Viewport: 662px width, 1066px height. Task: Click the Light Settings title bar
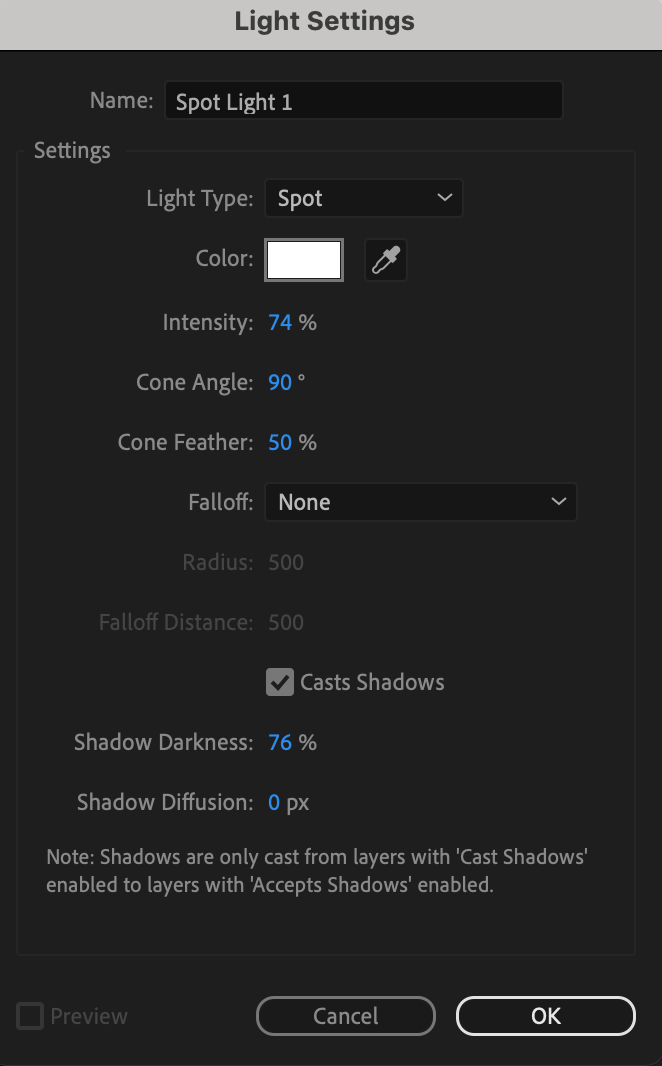tap(325, 21)
